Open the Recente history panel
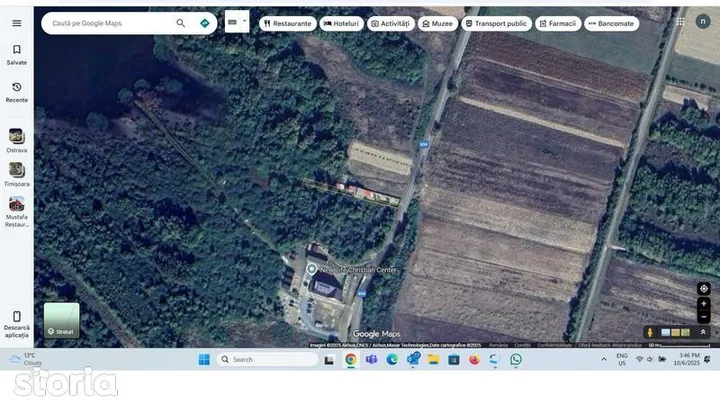 17,92
